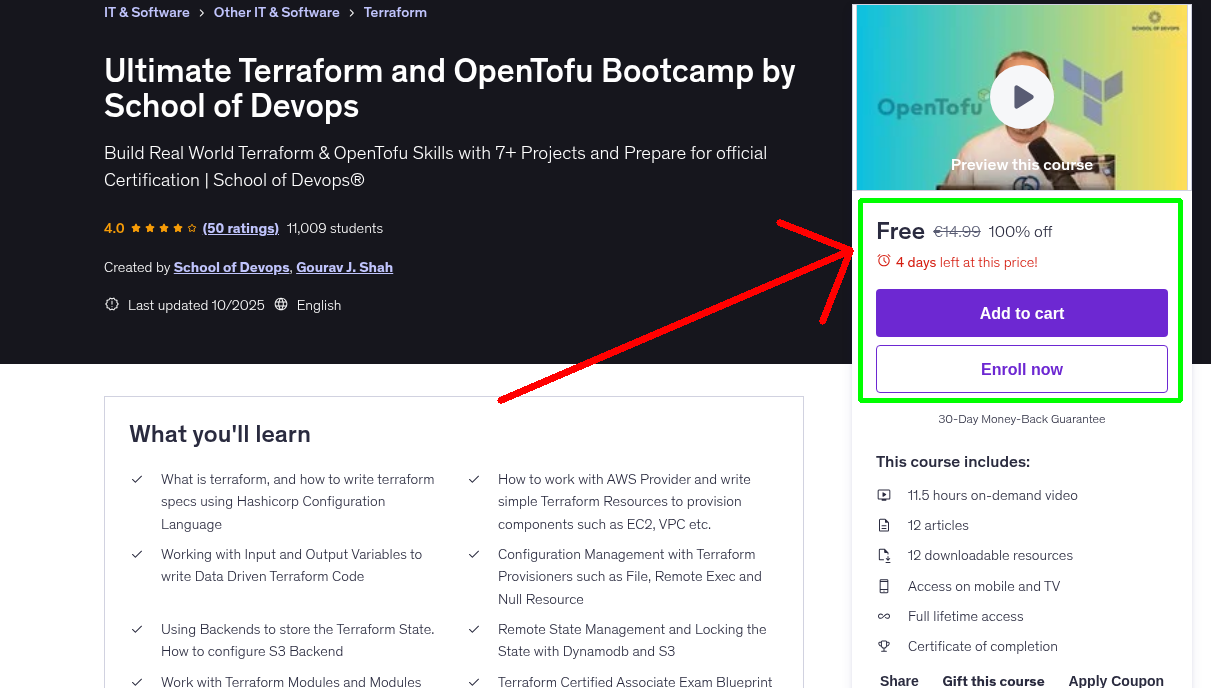Click the downloadable resources icon
This screenshot has height=688, width=1211.
[x=884, y=555]
